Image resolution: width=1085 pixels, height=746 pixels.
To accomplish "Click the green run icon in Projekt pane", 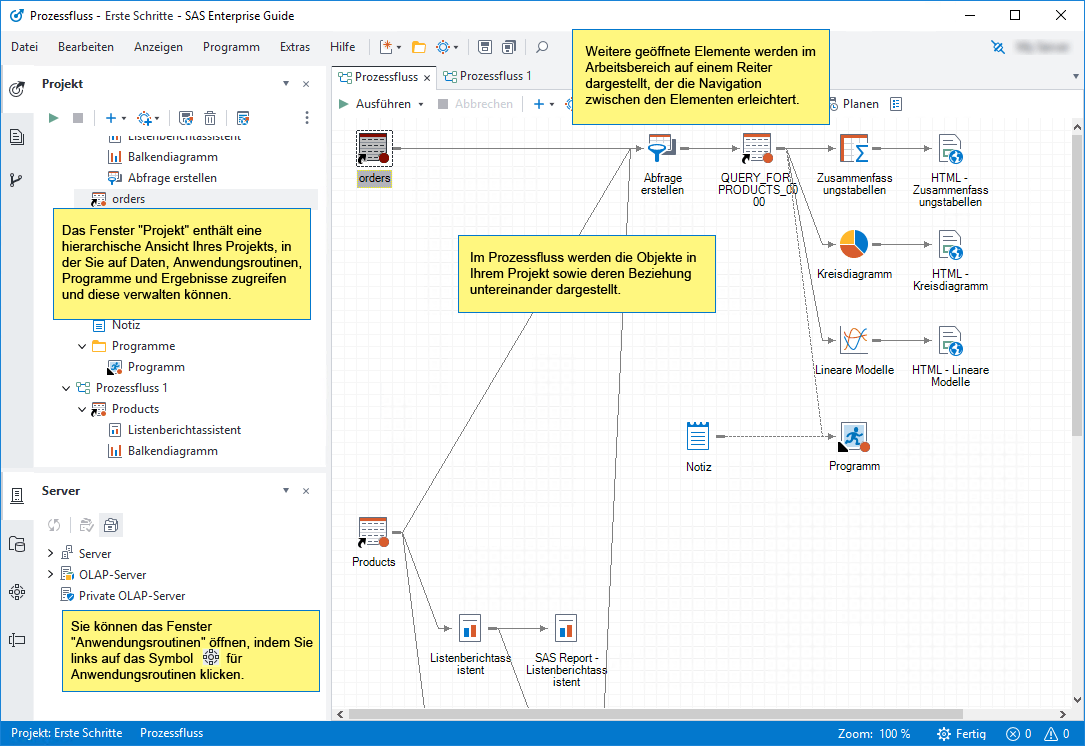I will (x=53, y=118).
